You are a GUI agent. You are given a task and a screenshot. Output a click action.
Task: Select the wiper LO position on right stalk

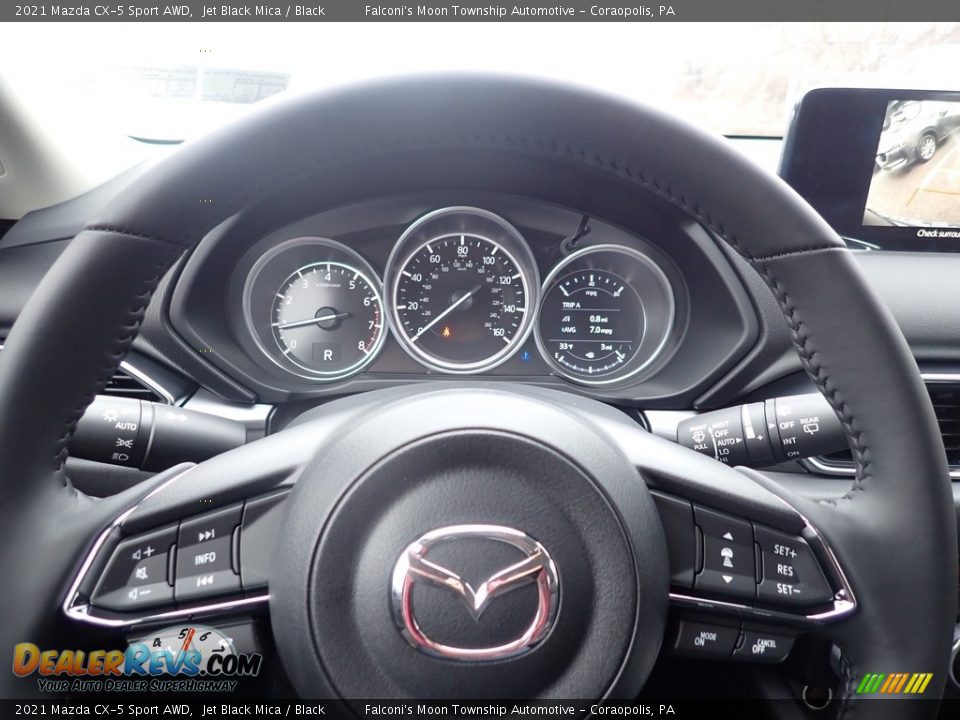pos(724,451)
